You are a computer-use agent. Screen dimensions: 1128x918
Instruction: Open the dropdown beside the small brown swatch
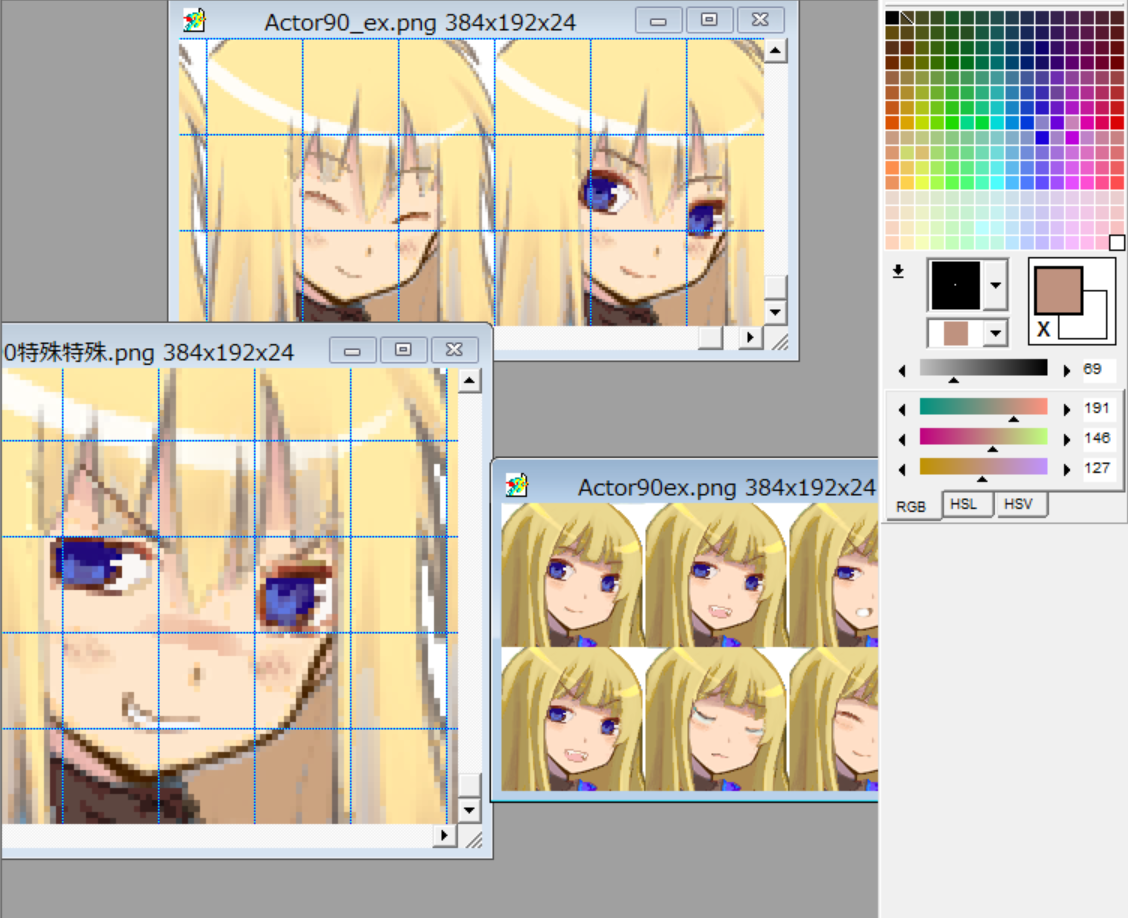(x=995, y=333)
